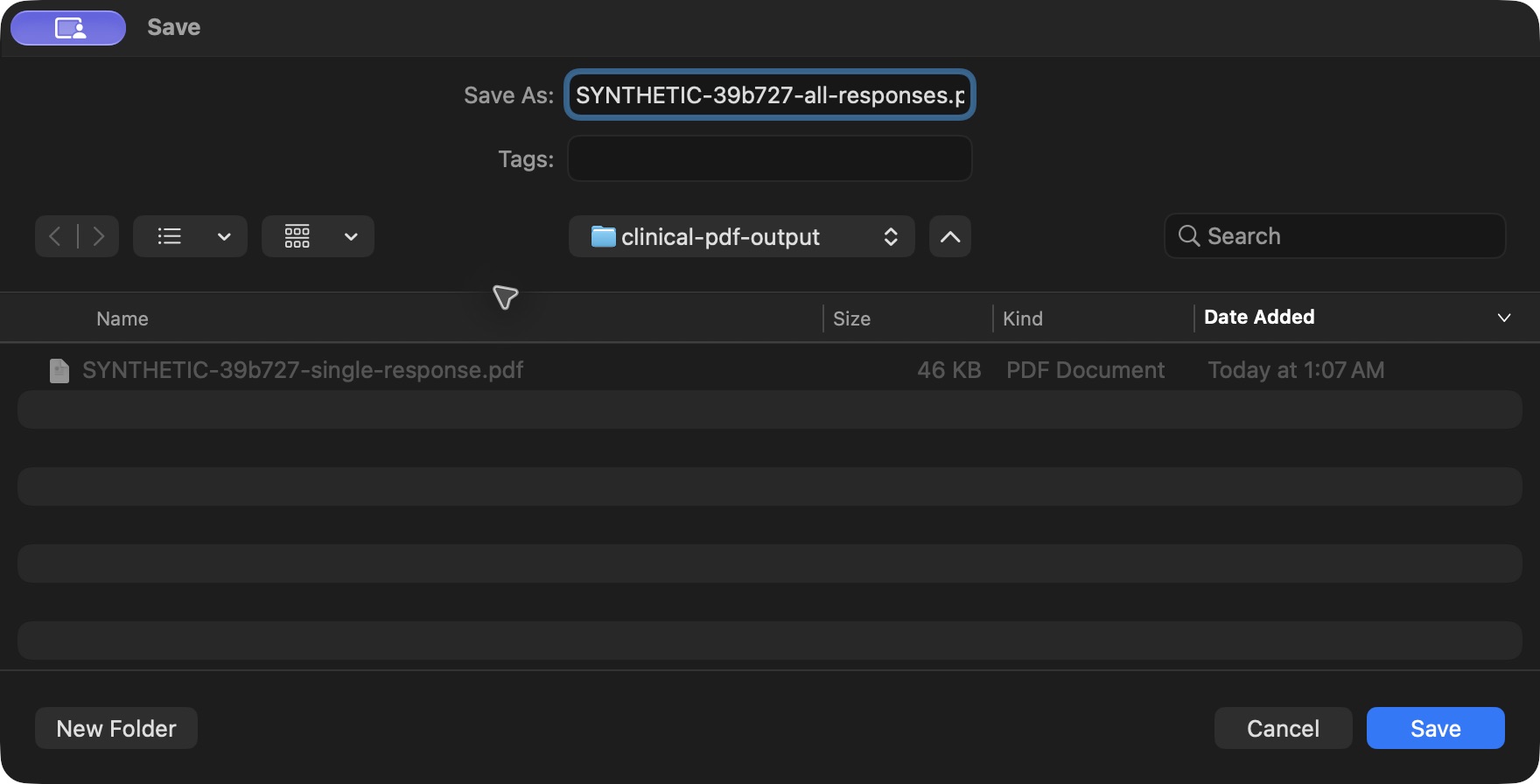The image size is (1540, 784).
Task: Create a New Folder
Action: 116,728
